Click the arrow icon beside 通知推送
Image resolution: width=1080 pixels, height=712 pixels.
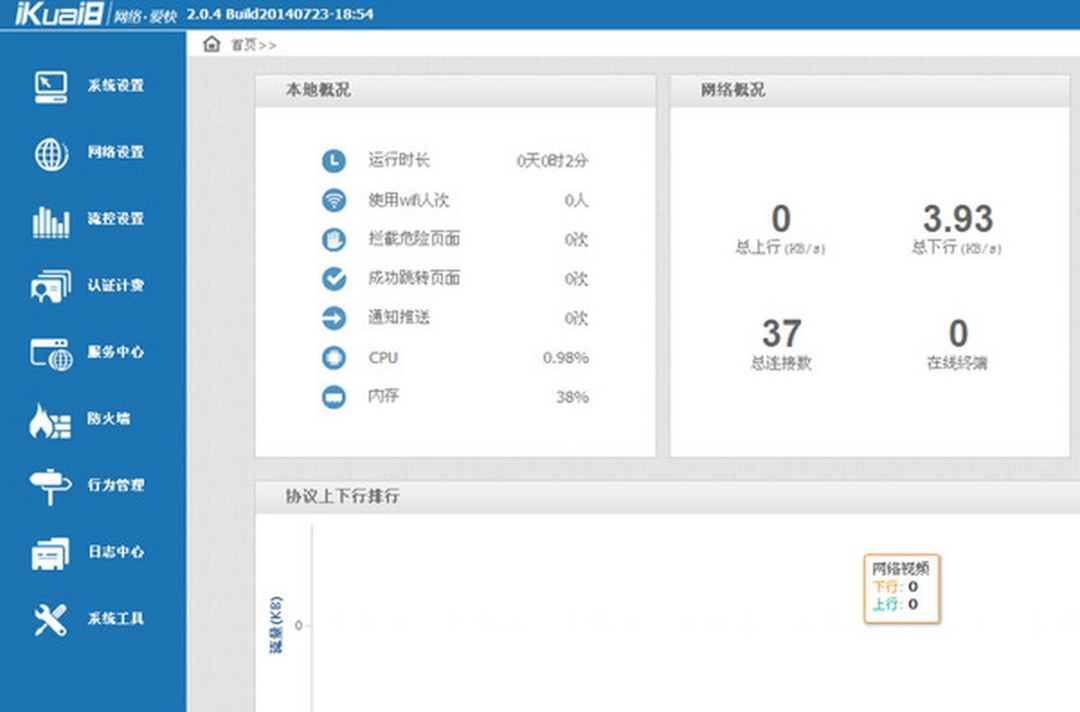(332, 318)
